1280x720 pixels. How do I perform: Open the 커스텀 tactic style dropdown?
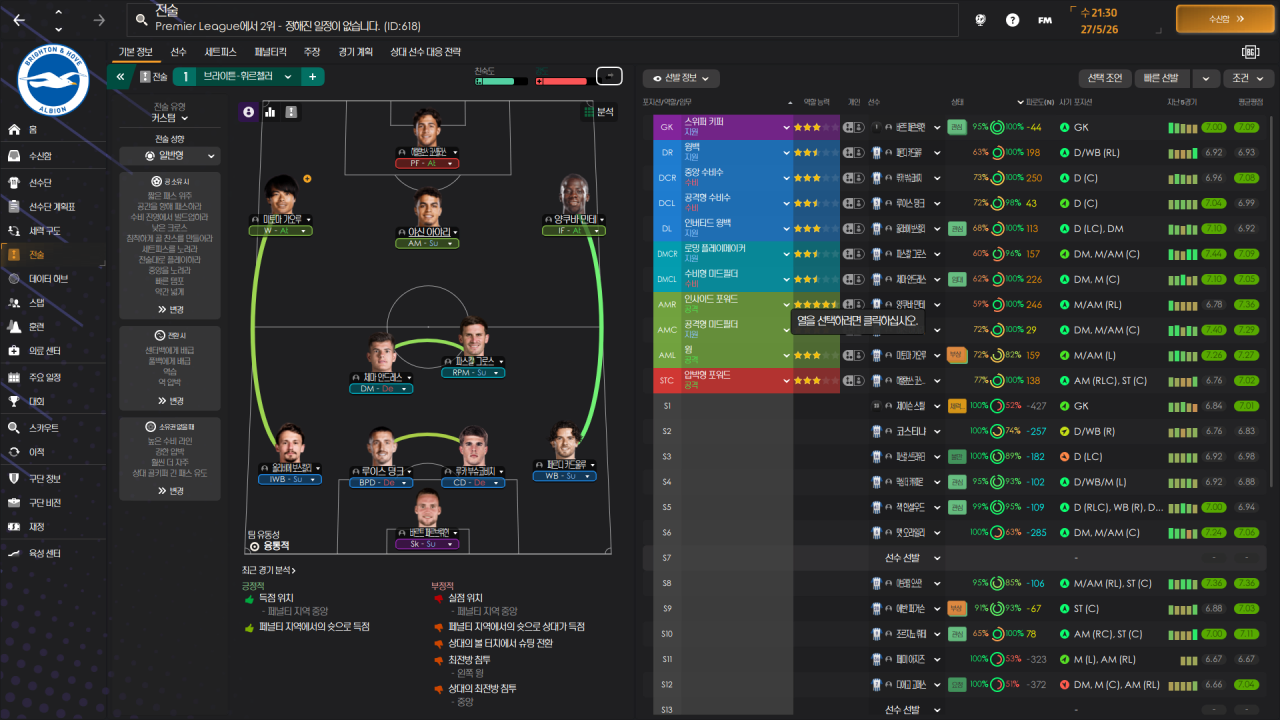pos(170,118)
